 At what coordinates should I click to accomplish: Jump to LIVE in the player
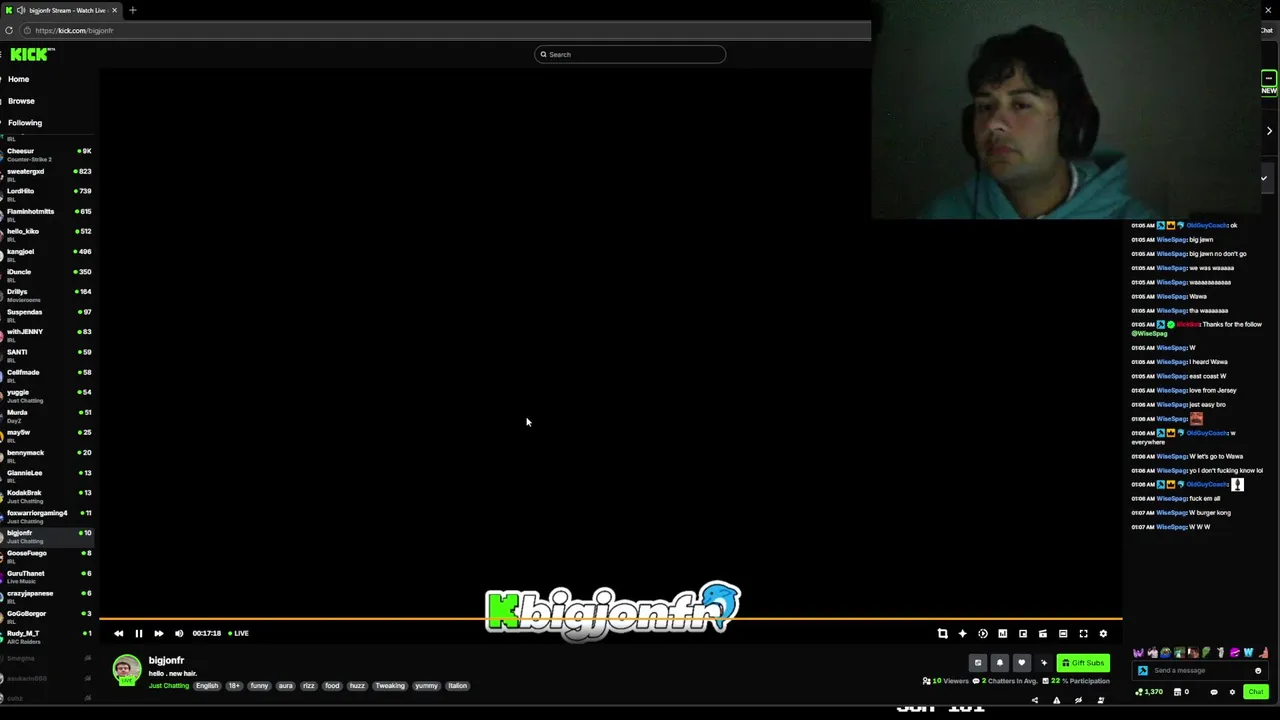click(x=238, y=633)
